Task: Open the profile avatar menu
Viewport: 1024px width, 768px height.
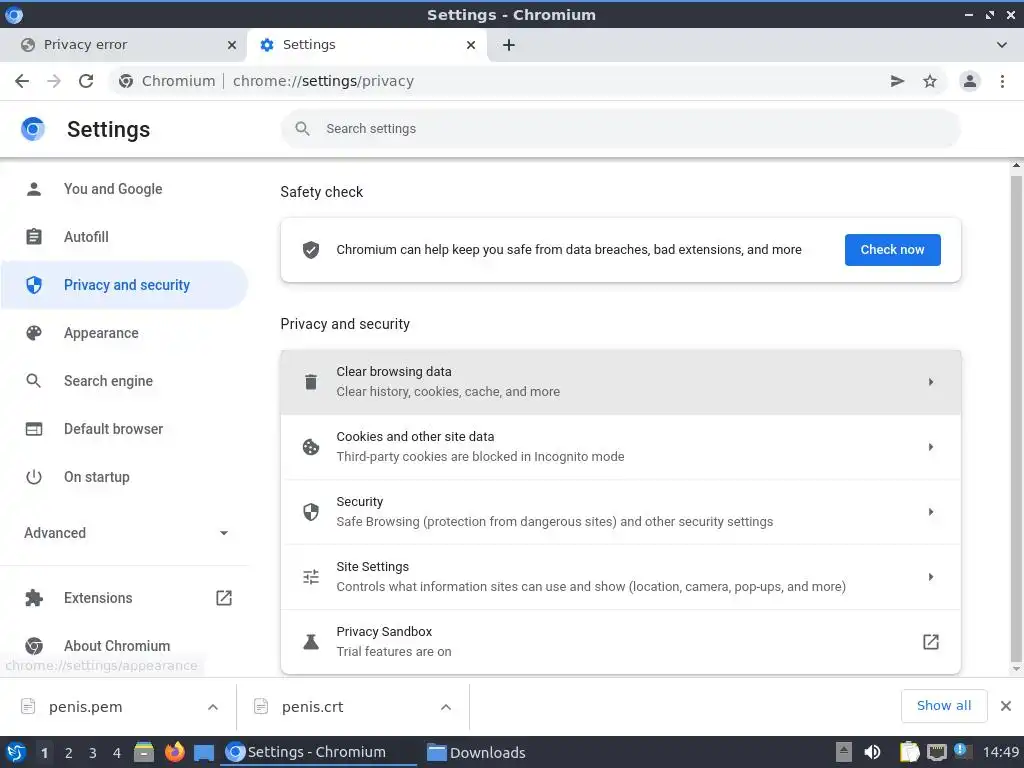Action: click(x=970, y=81)
